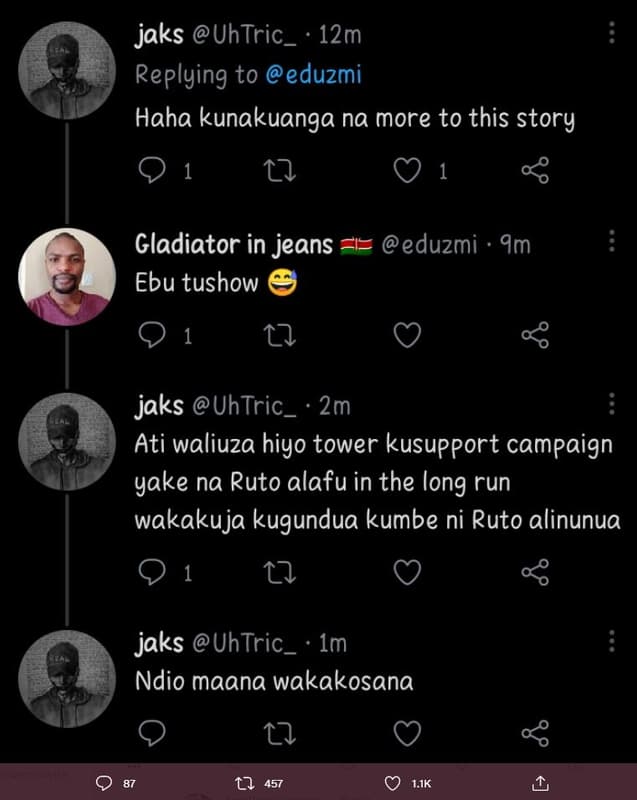
Task: Open the options menu on jaks' first tweet
Action: tap(614, 33)
